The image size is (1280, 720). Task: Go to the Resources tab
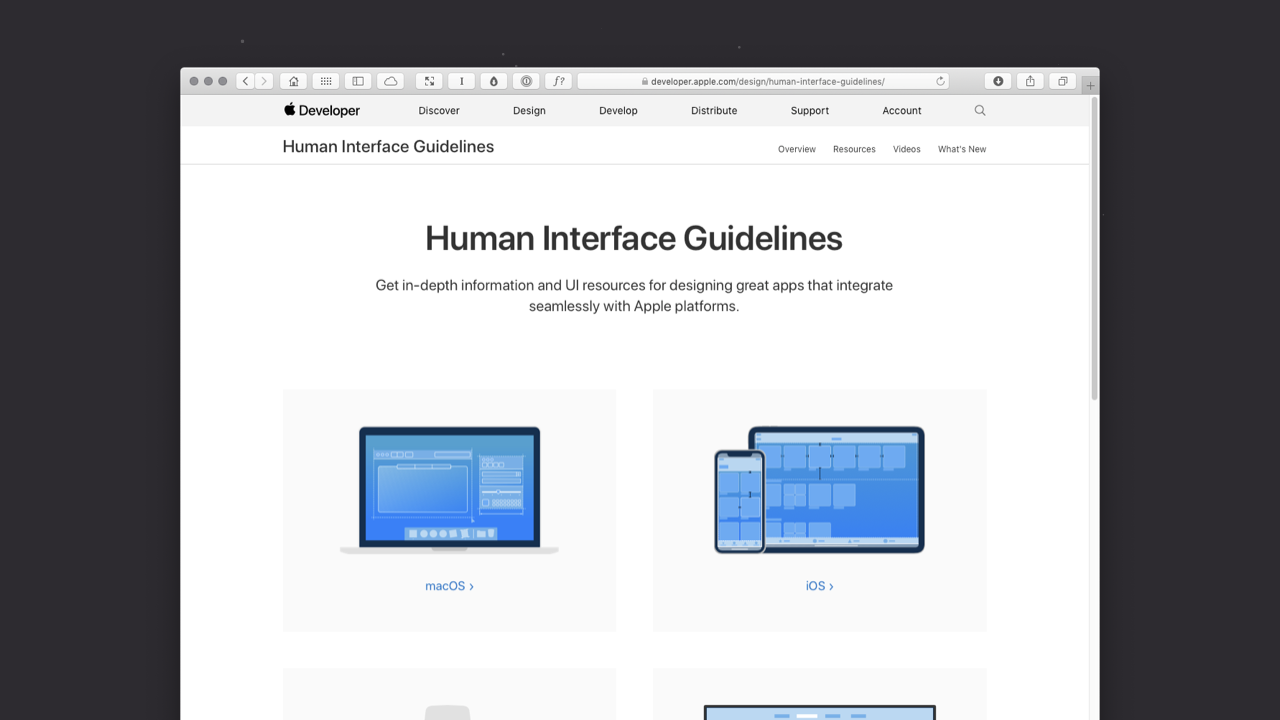click(854, 149)
